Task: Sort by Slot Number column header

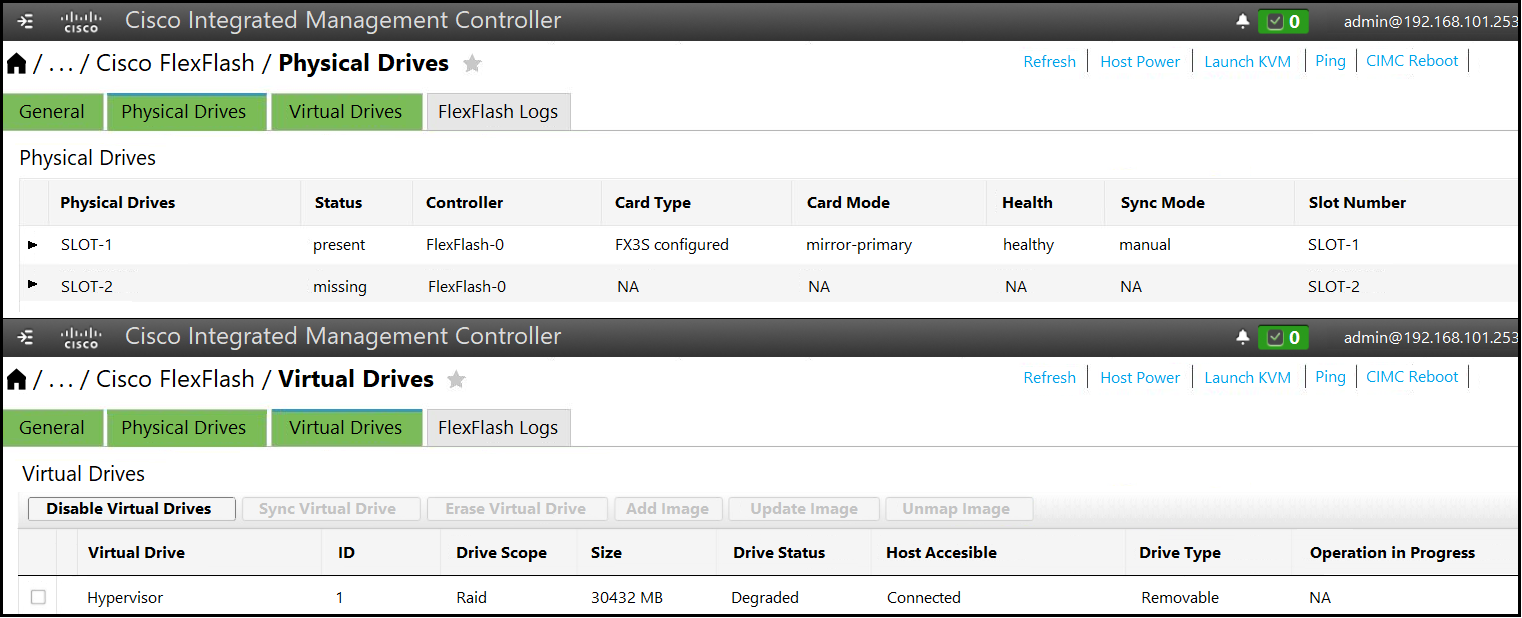Action: click(1357, 203)
